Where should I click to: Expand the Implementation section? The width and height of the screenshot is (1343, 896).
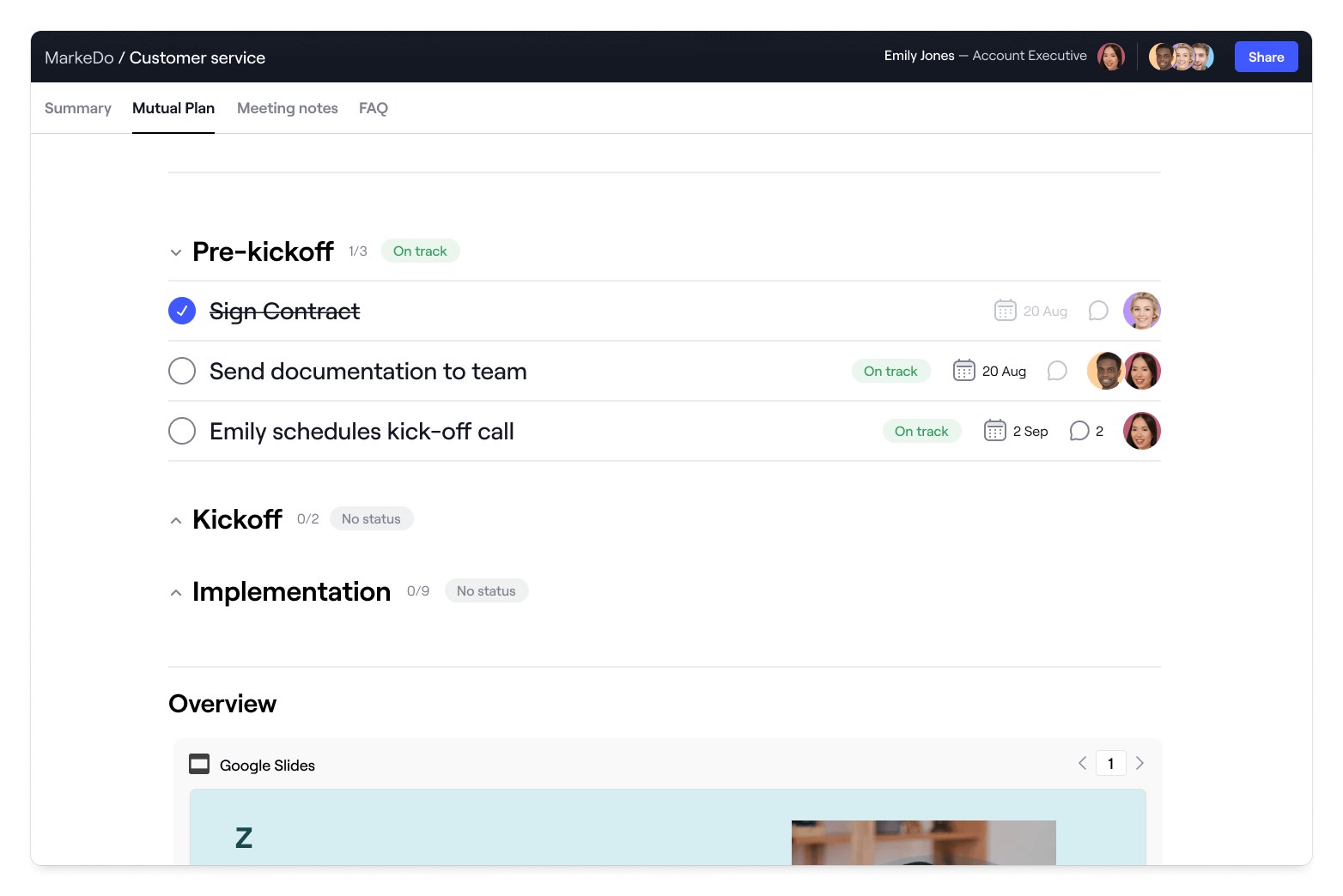click(x=175, y=592)
